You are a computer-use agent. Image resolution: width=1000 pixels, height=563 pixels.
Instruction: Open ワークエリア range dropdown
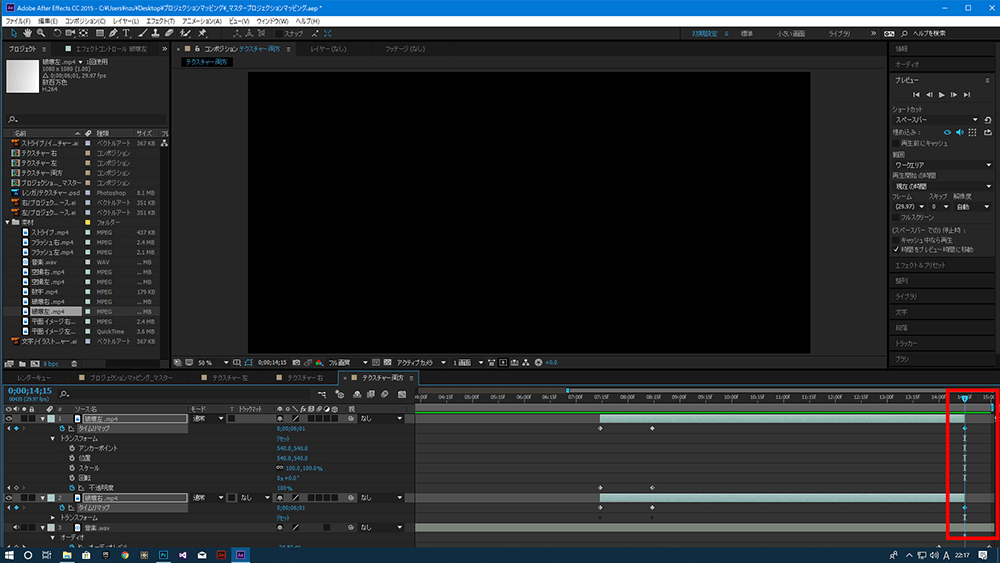coord(942,164)
